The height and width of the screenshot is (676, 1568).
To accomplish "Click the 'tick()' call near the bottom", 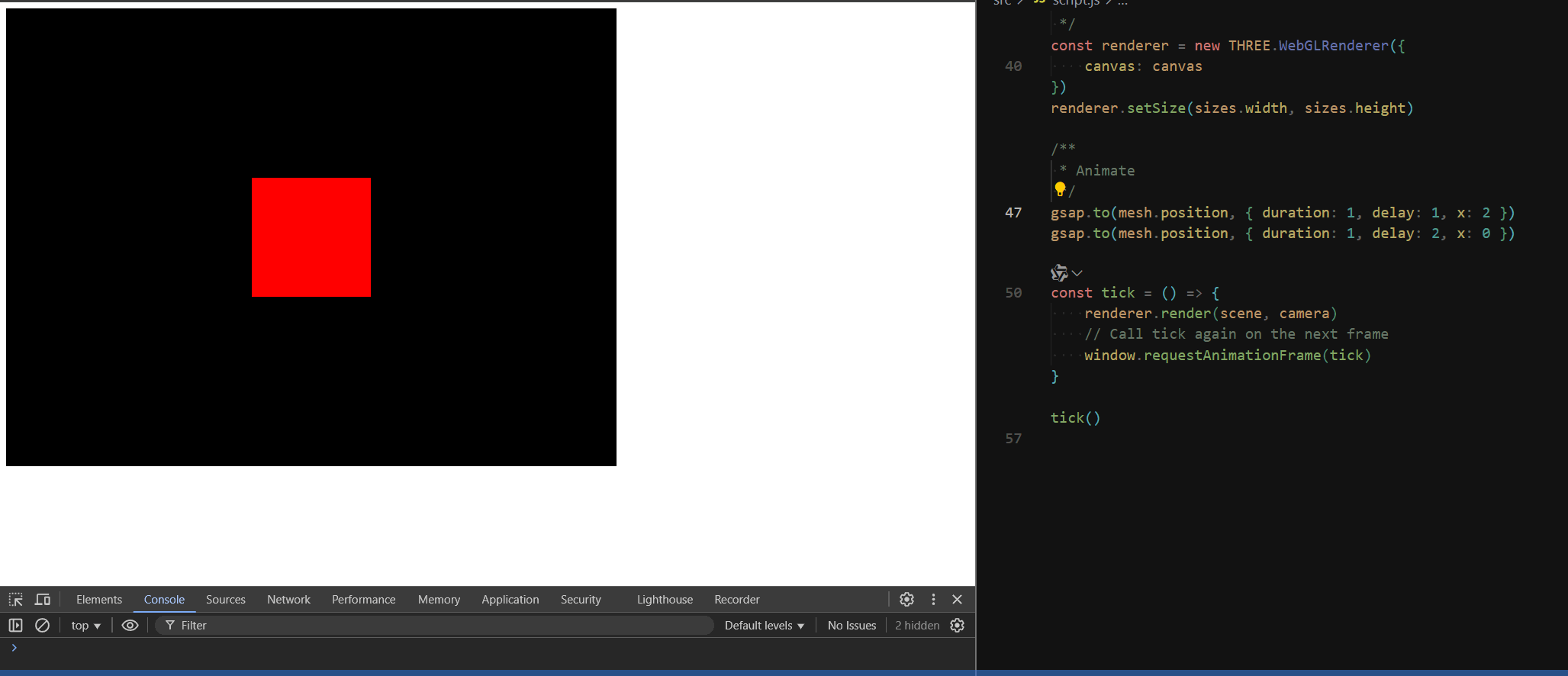I will [x=1076, y=418].
